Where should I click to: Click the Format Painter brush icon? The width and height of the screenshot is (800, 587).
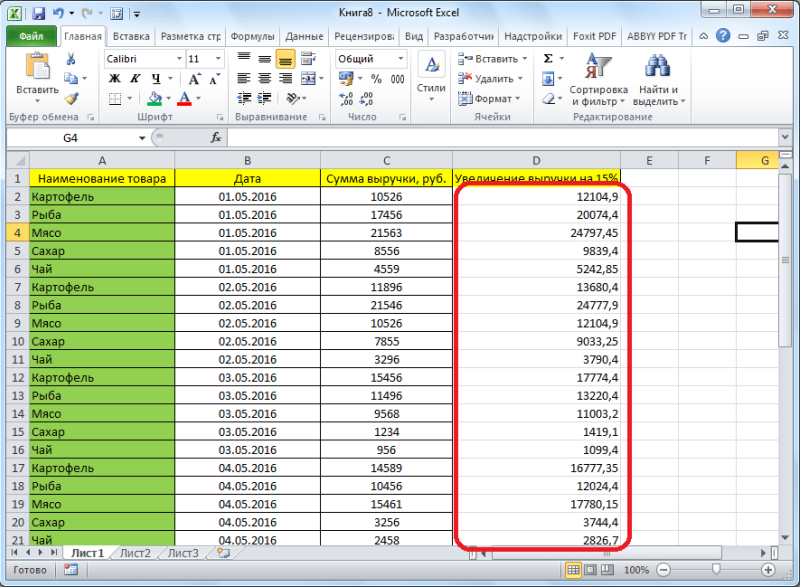71,98
